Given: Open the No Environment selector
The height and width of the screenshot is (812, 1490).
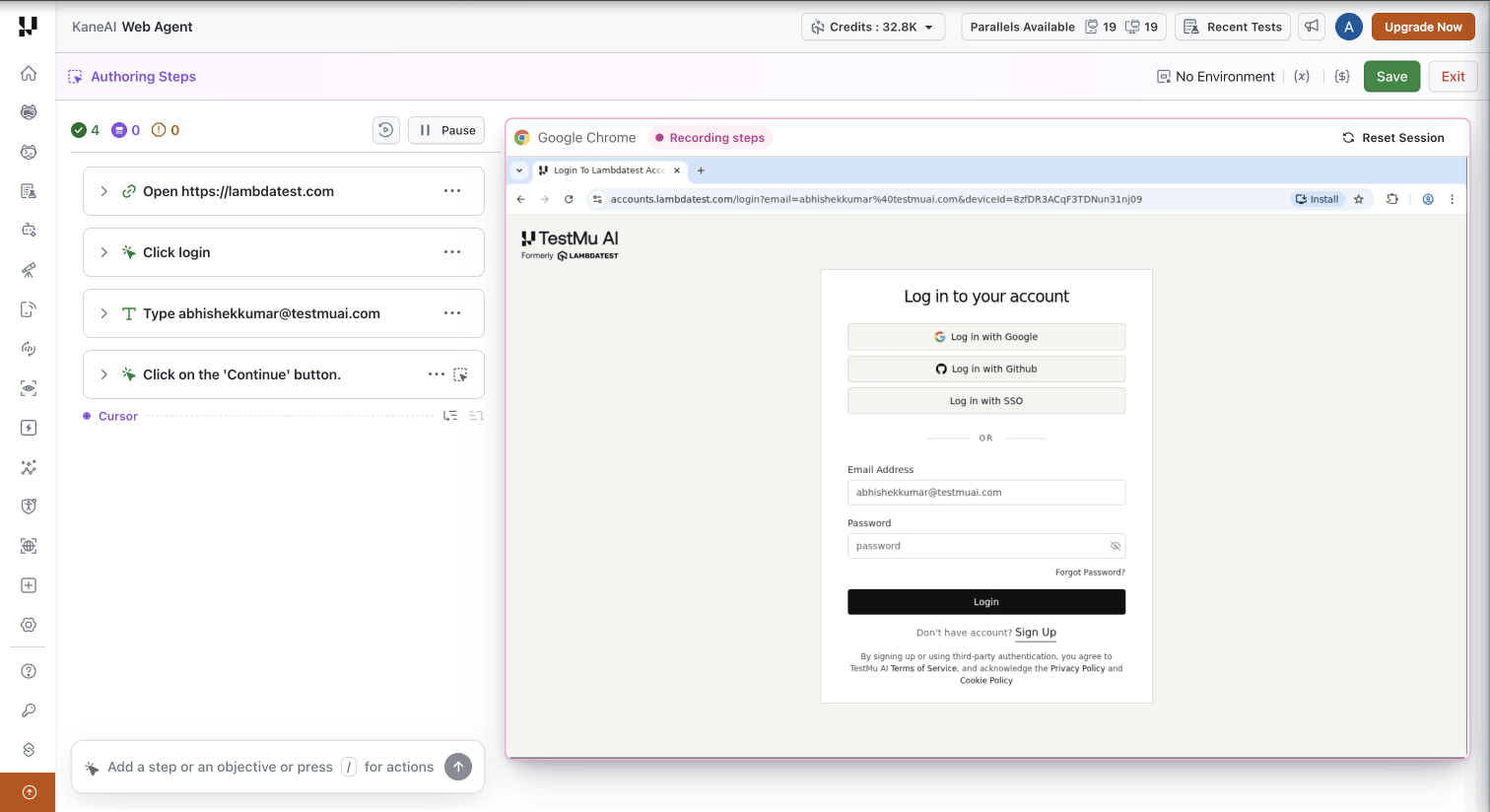Looking at the screenshot, I should click(x=1216, y=77).
